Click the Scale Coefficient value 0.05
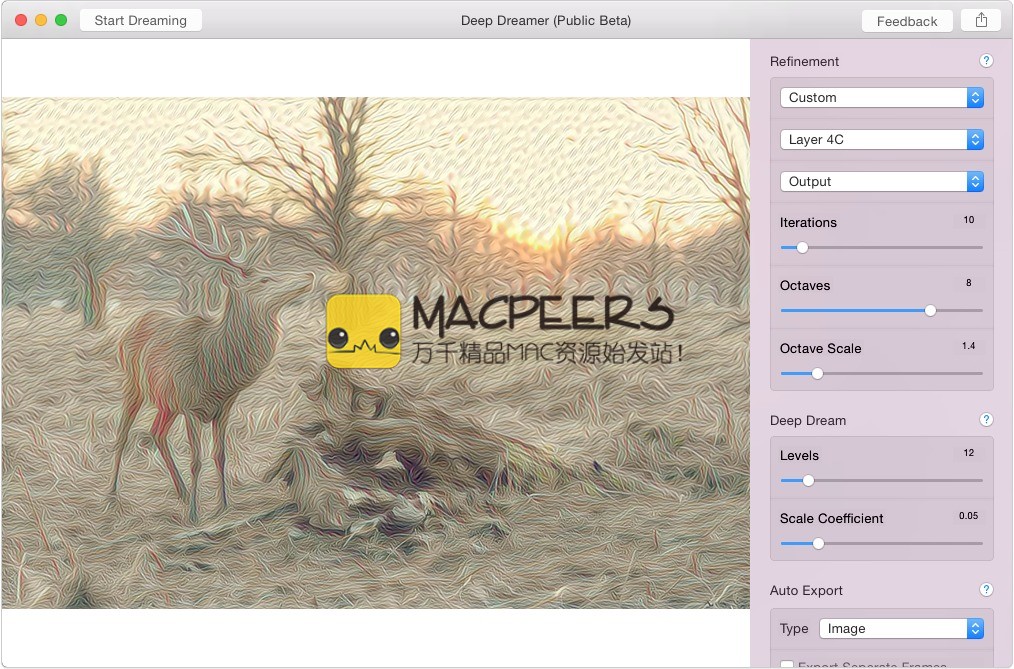Screen dimensions: 1014x669 pos(968,516)
